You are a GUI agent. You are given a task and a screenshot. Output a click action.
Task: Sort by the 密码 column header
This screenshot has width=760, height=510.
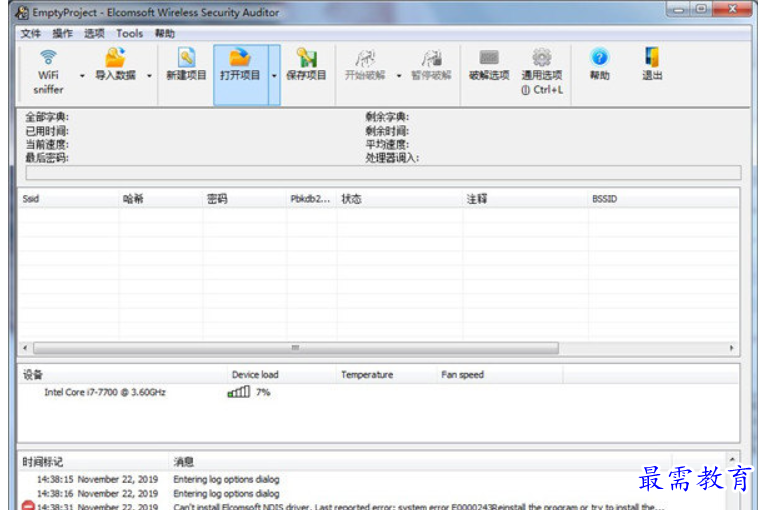coord(244,199)
